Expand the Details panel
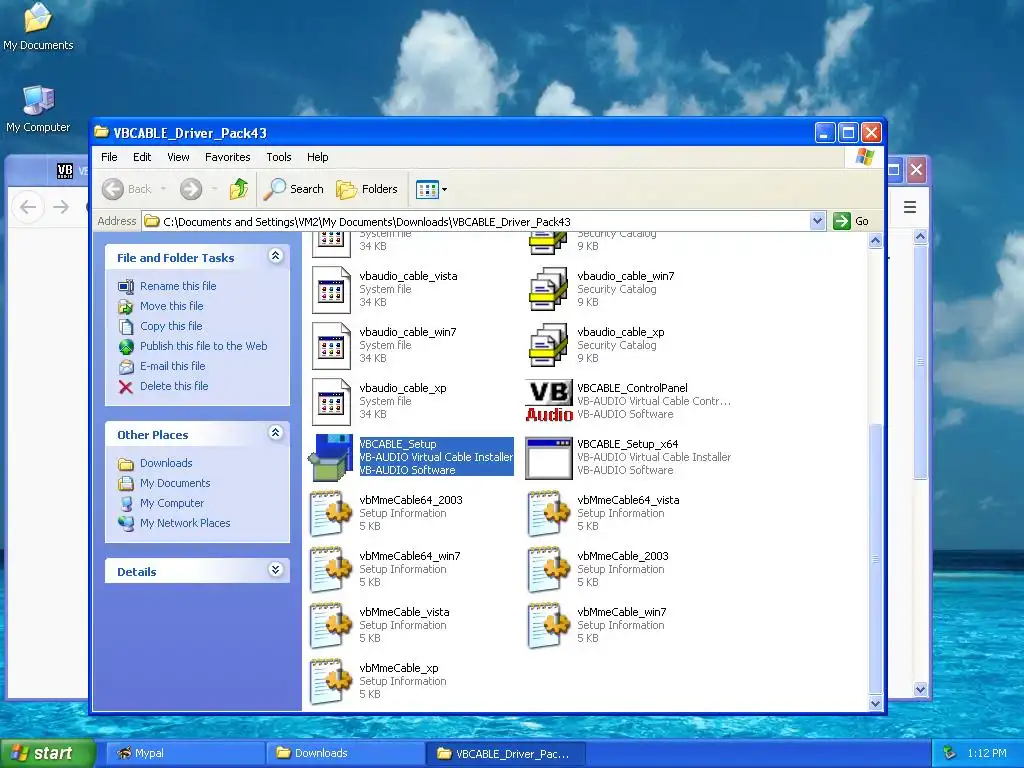 (x=276, y=570)
